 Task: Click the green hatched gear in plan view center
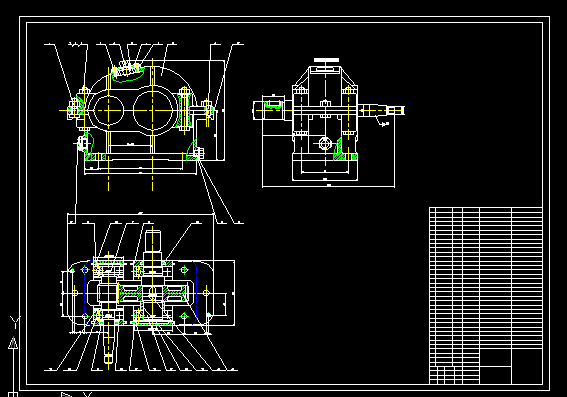(153, 293)
